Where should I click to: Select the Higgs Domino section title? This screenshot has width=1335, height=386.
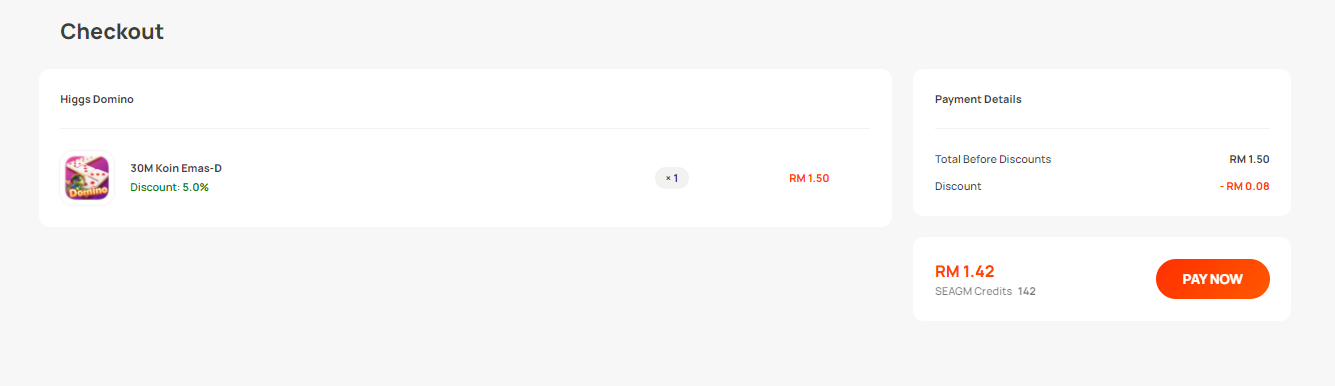(97, 99)
